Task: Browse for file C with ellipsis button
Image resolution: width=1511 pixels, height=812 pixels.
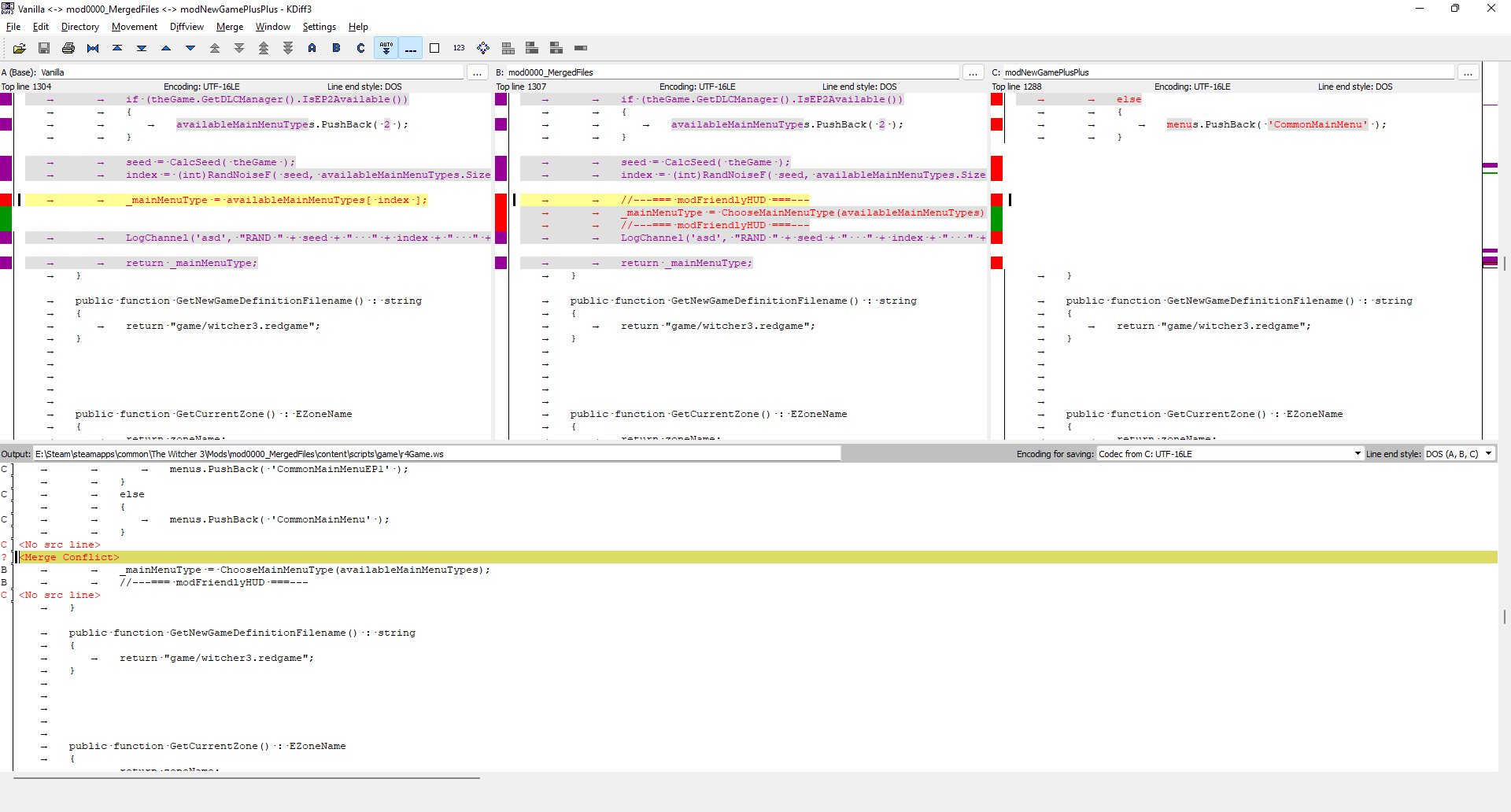Action: pyautogui.click(x=1468, y=72)
